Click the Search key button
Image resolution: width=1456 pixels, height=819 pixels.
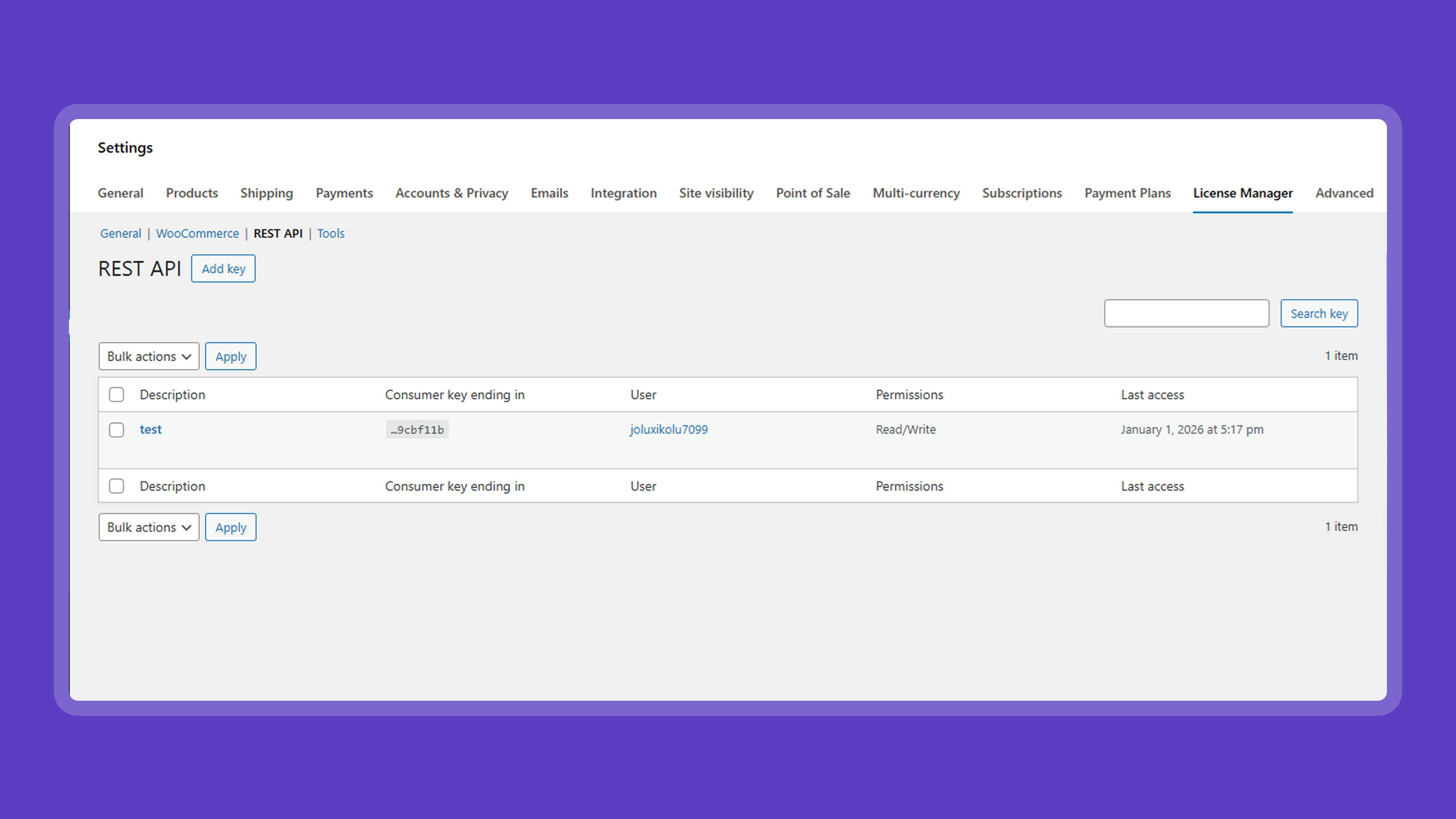[1319, 314]
